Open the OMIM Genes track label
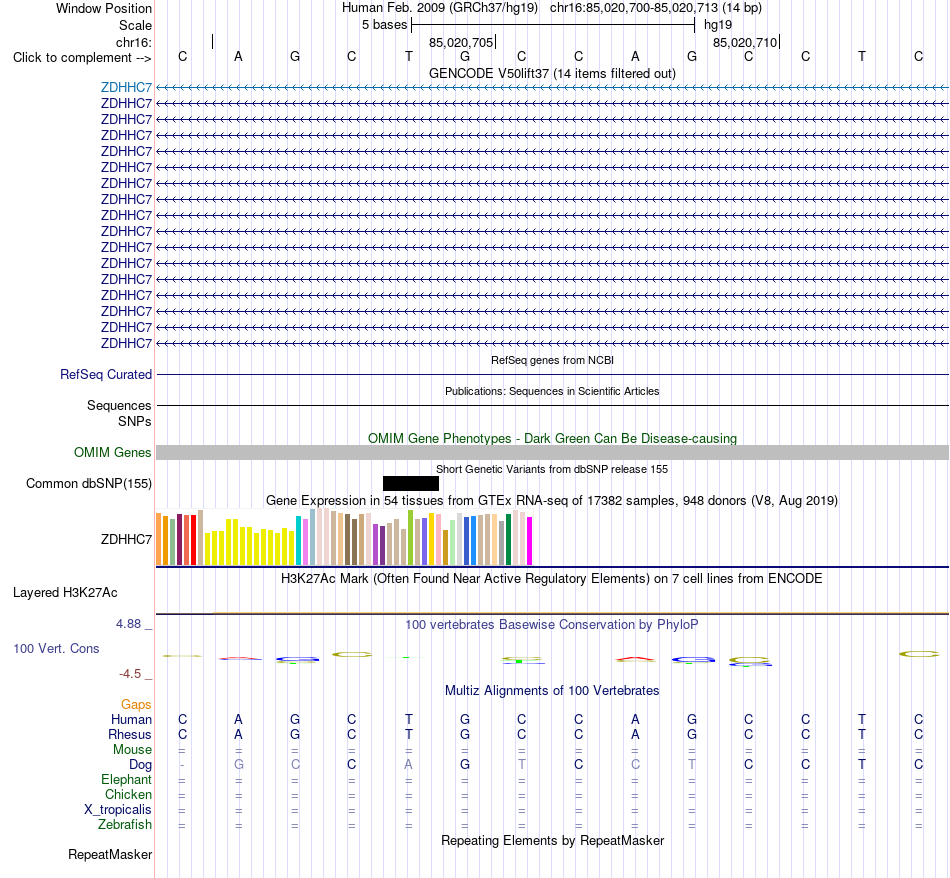950x878 pixels. [113, 453]
